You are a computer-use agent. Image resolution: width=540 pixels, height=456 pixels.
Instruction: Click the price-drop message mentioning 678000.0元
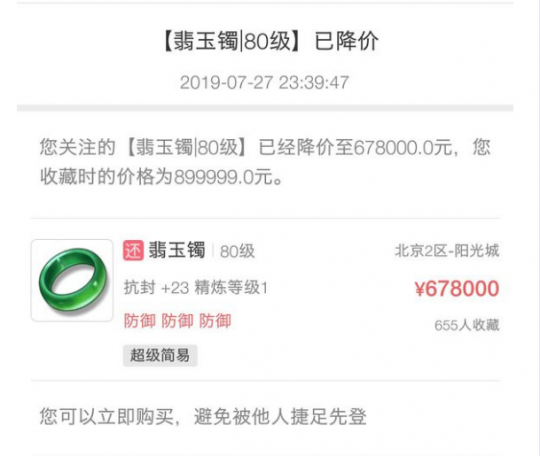point(265,162)
